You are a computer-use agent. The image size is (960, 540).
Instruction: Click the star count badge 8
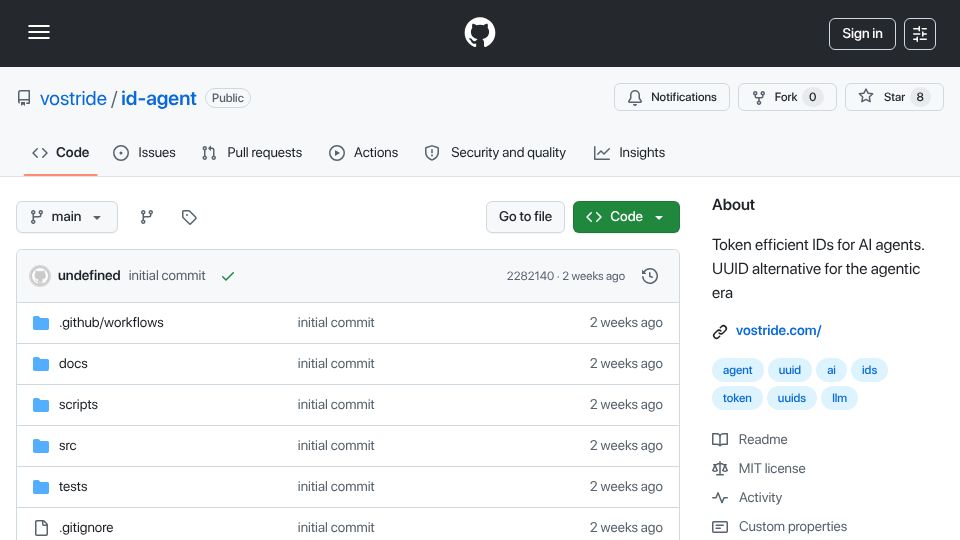[920, 97]
